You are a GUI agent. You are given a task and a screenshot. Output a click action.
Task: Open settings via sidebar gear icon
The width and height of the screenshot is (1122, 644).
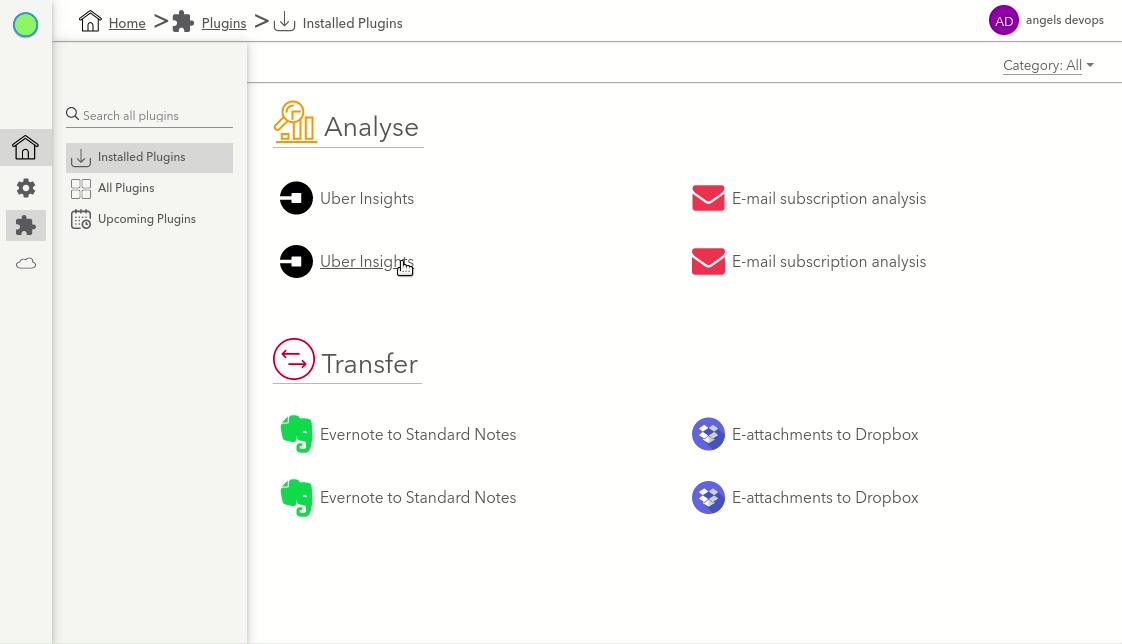pos(26,188)
